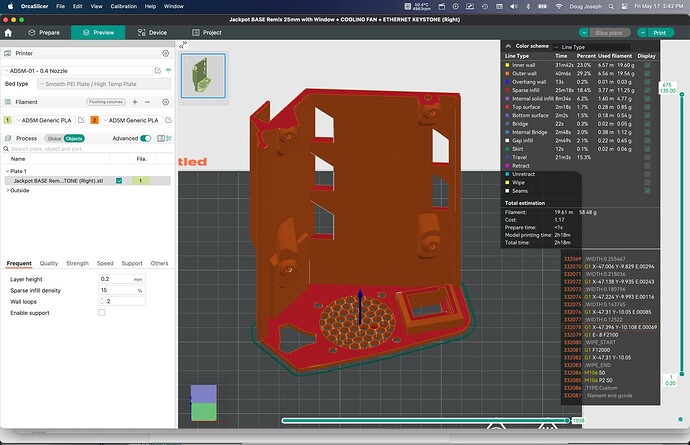Open filament 2 preset dropdown

coord(132,120)
